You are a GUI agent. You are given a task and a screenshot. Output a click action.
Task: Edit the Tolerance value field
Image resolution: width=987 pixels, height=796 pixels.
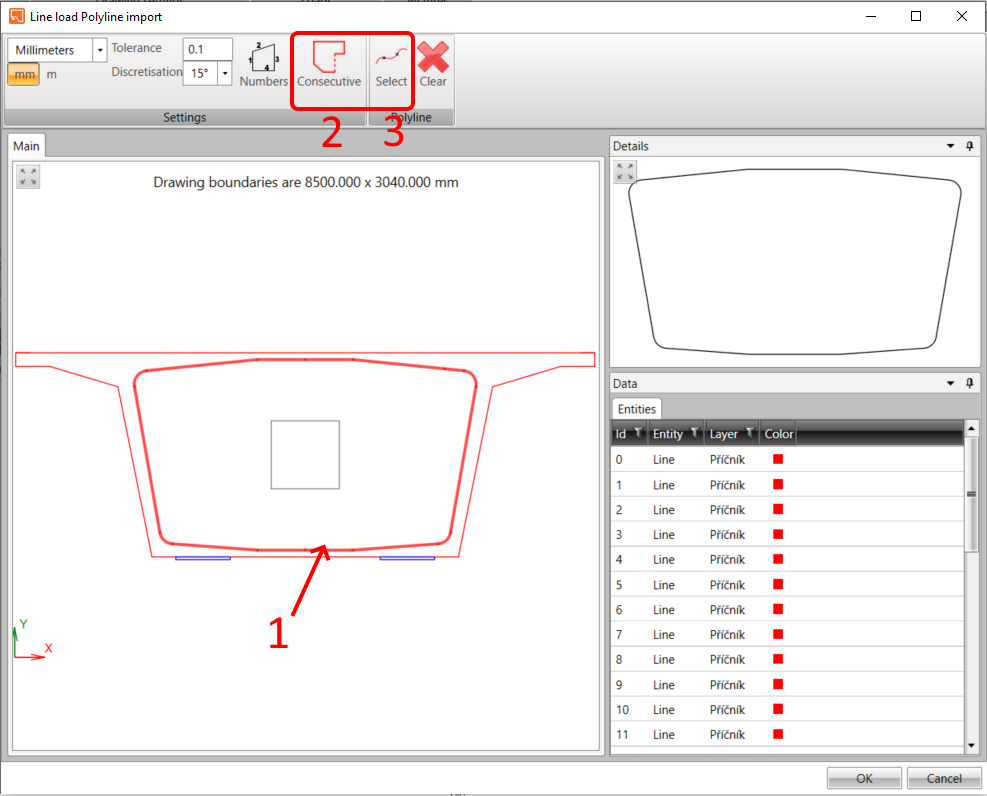point(207,48)
